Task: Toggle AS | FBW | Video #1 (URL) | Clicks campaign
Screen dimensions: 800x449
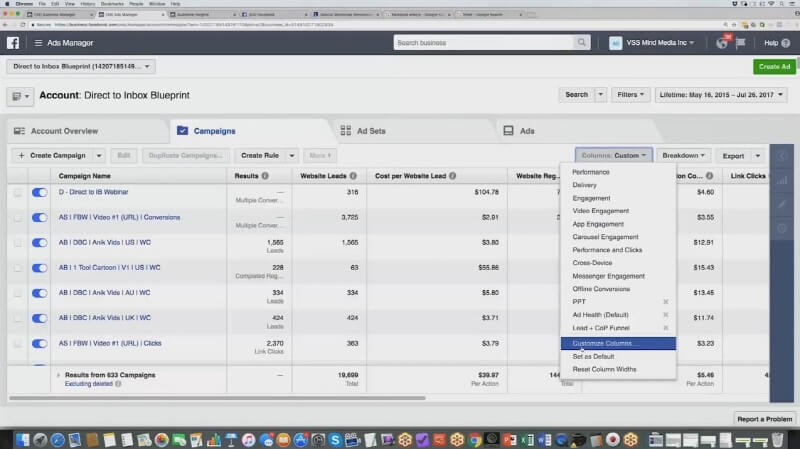Action: tap(39, 344)
